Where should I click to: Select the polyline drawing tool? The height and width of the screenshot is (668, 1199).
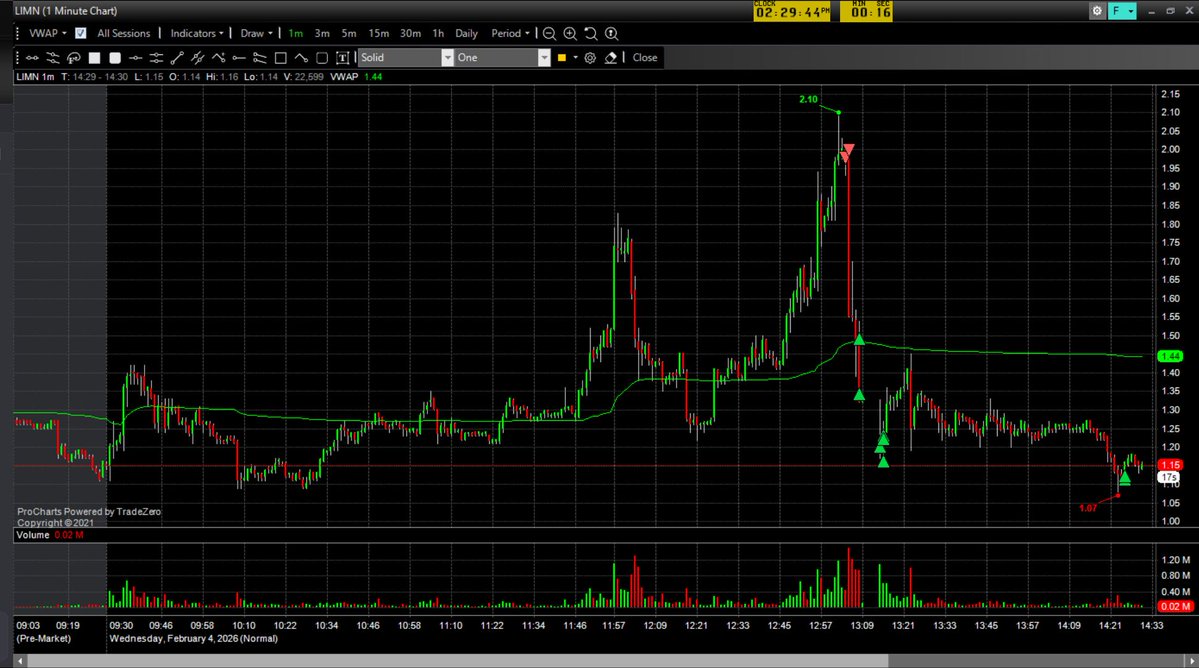218,58
